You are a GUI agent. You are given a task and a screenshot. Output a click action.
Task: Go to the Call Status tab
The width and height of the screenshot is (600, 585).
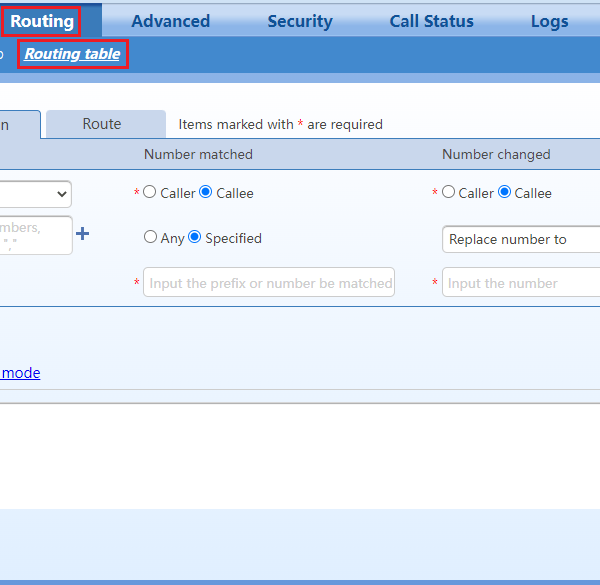point(432,21)
